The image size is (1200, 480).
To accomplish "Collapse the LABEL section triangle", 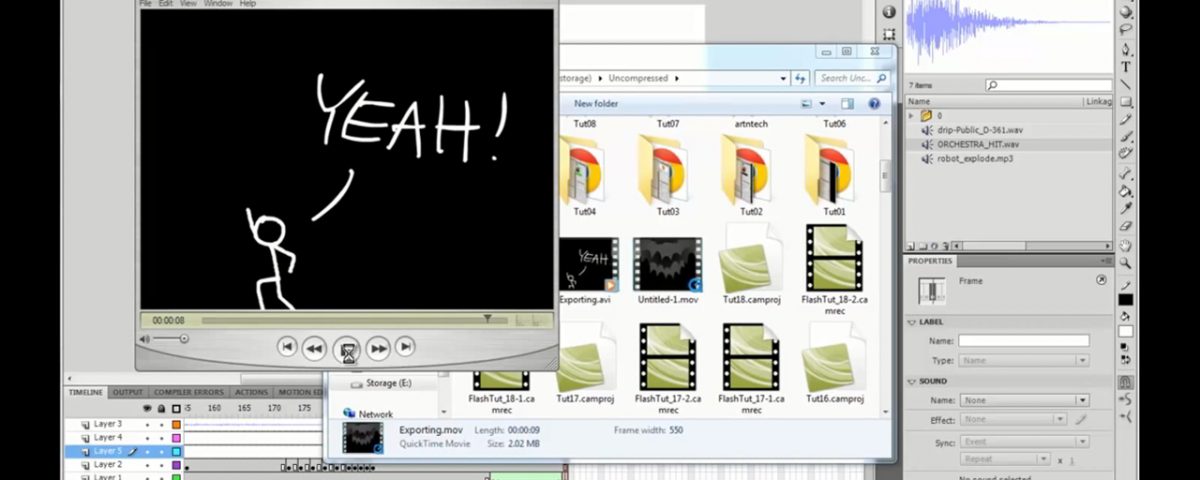I will coord(912,322).
